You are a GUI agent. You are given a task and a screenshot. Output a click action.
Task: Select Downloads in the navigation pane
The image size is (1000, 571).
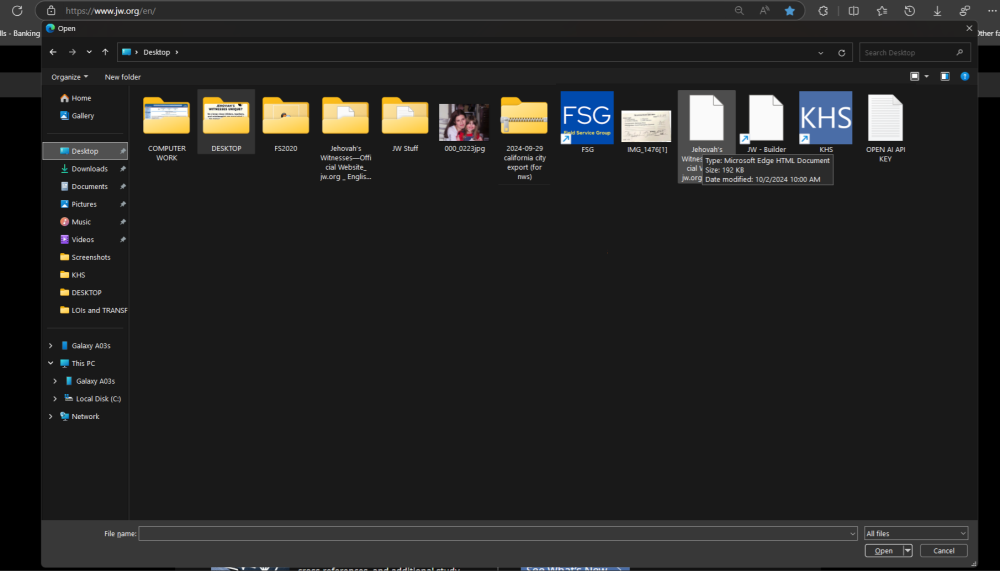(x=89, y=169)
